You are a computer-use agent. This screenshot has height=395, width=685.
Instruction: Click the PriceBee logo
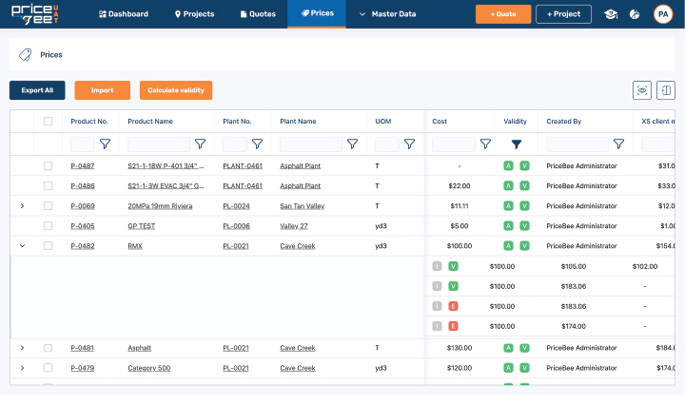coord(35,14)
